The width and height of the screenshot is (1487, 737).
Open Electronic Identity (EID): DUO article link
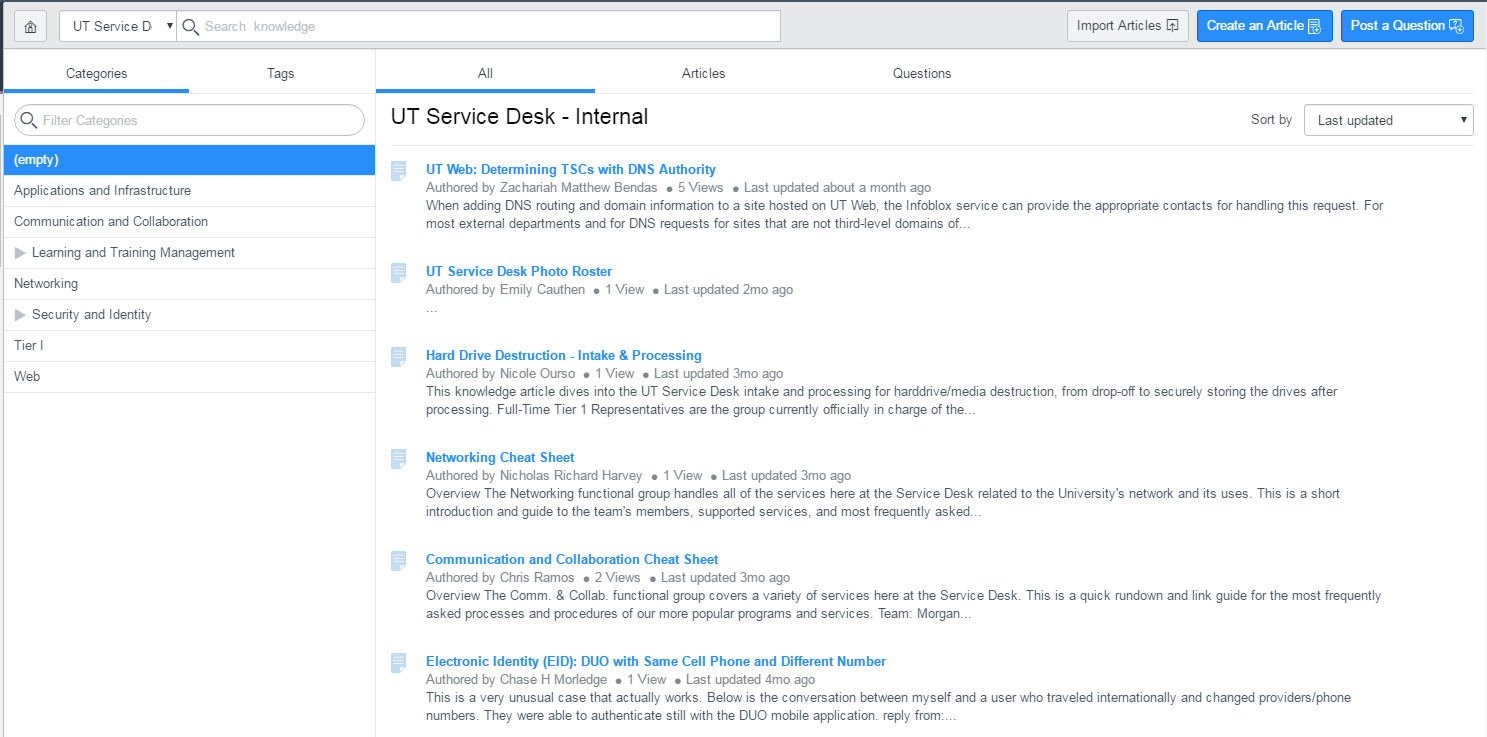tap(656, 661)
